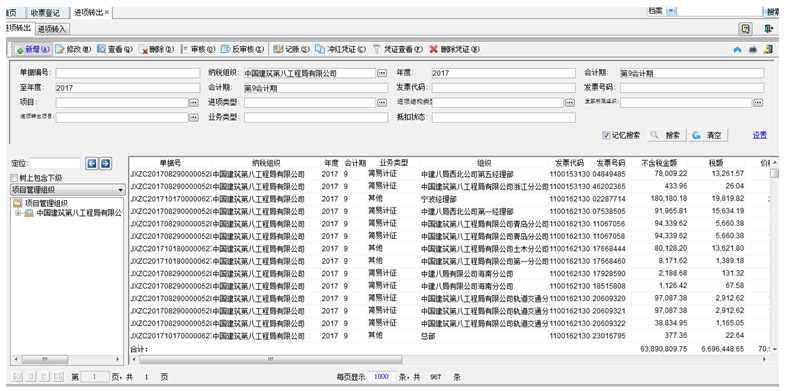Click the 新增 (add new) toolbar button
788x391 pixels.
[33, 49]
